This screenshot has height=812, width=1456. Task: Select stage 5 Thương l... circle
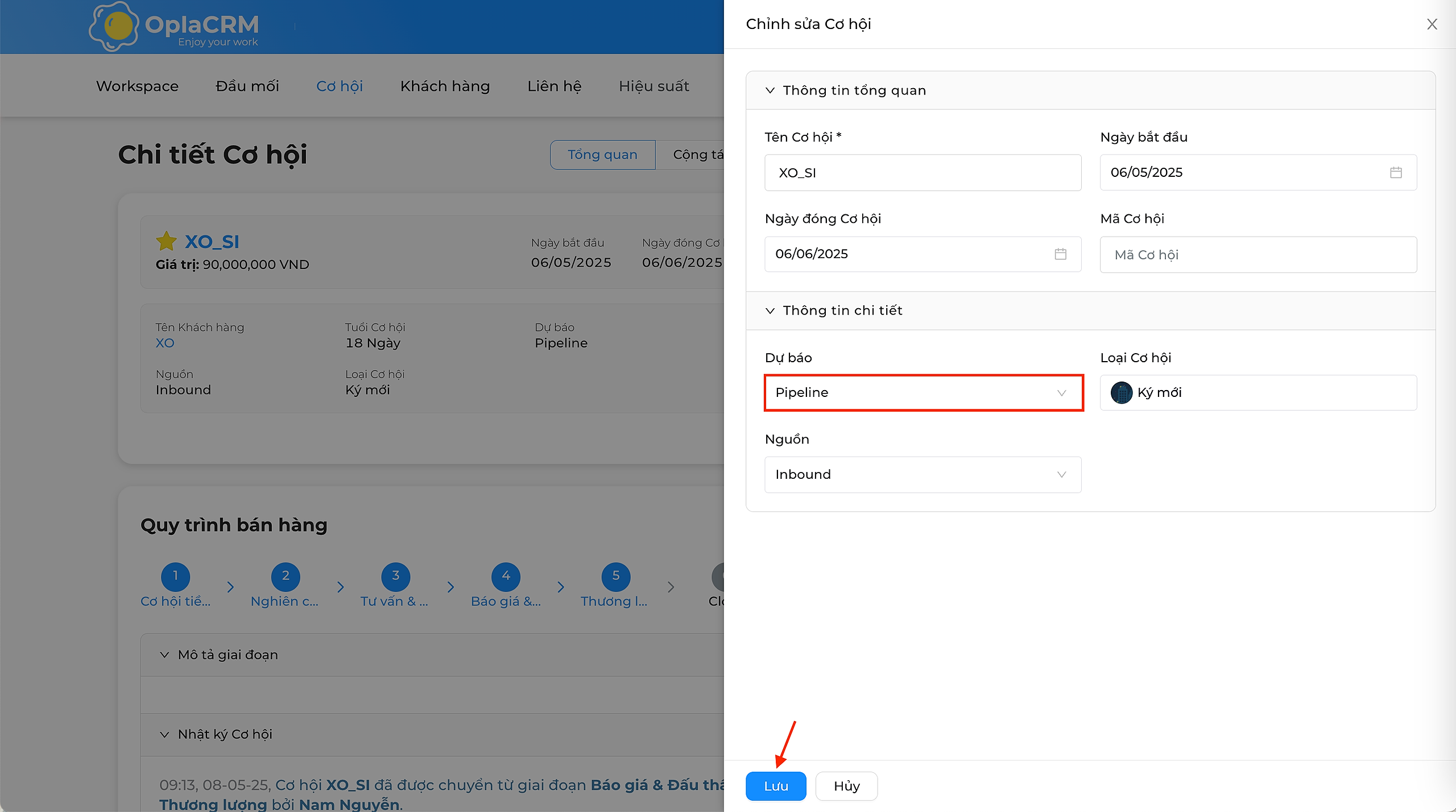(616, 576)
